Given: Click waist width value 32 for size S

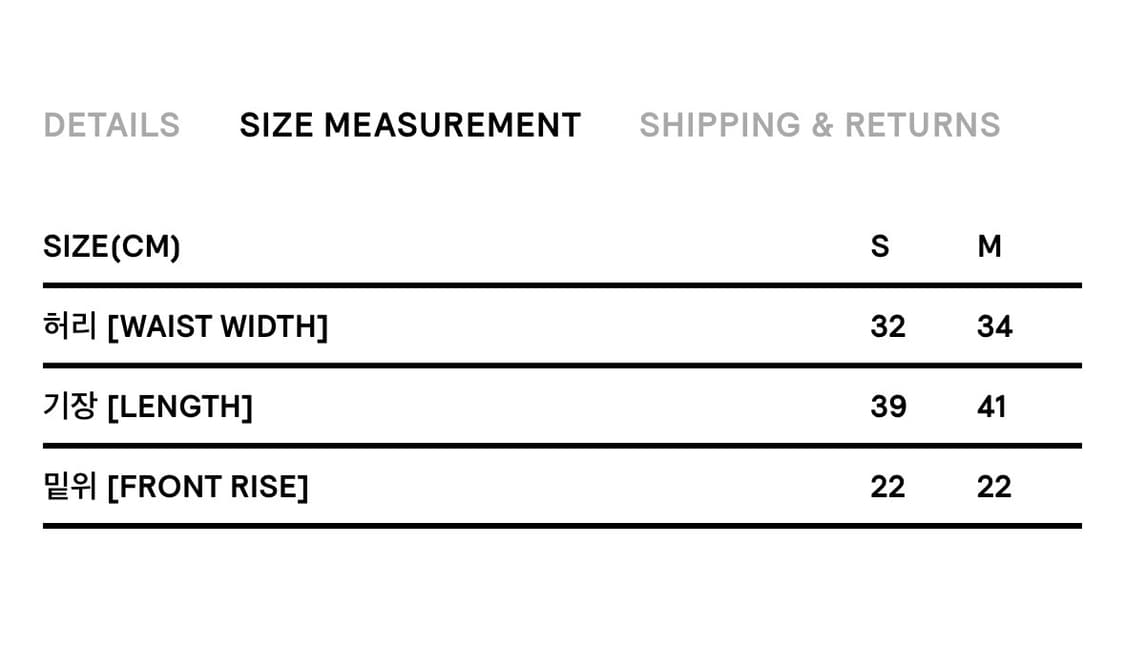Looking at the screenshot, I should tap(888, 326).
